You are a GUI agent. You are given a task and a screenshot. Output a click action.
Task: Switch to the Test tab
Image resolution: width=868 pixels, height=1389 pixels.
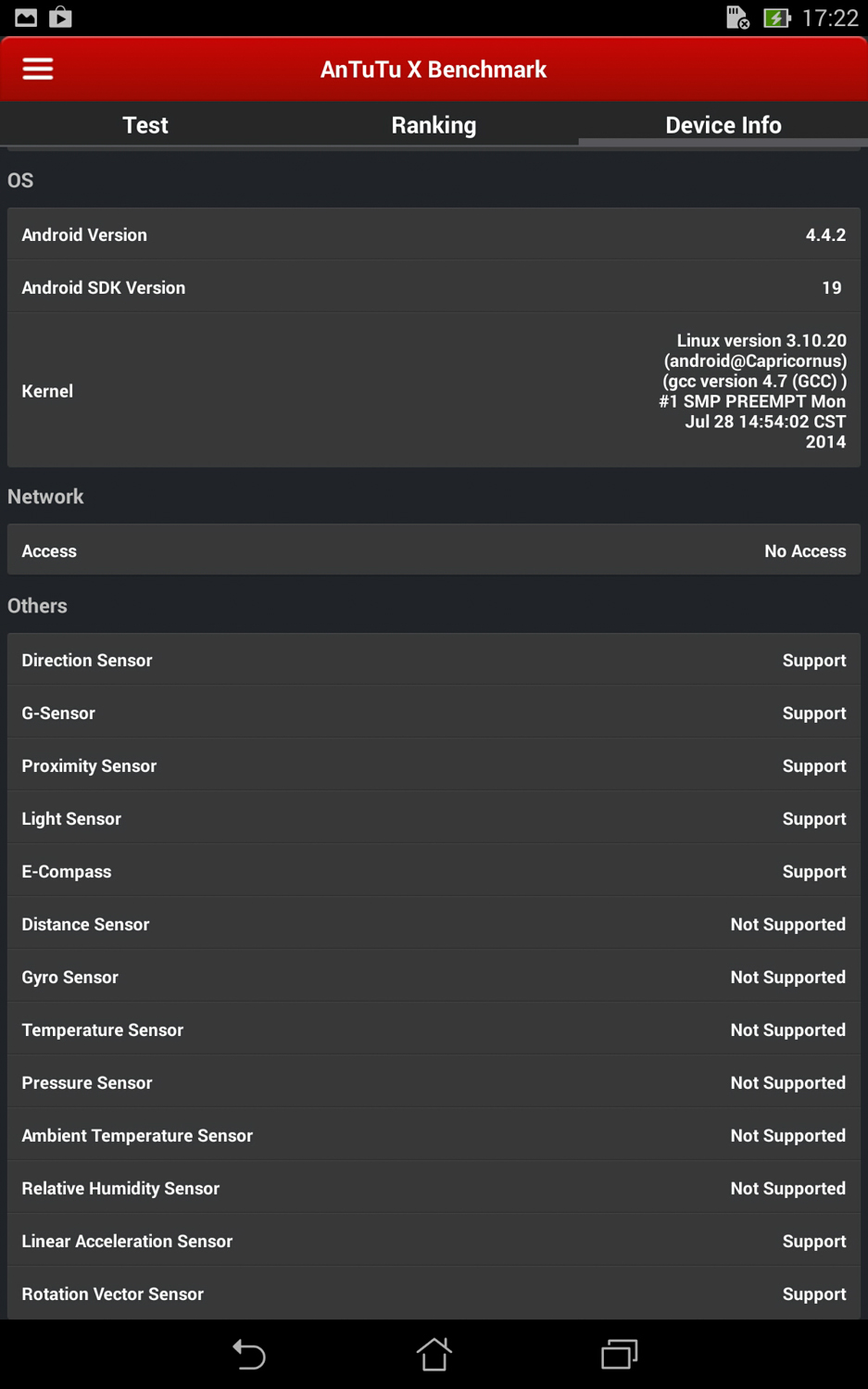pos(145,125)
